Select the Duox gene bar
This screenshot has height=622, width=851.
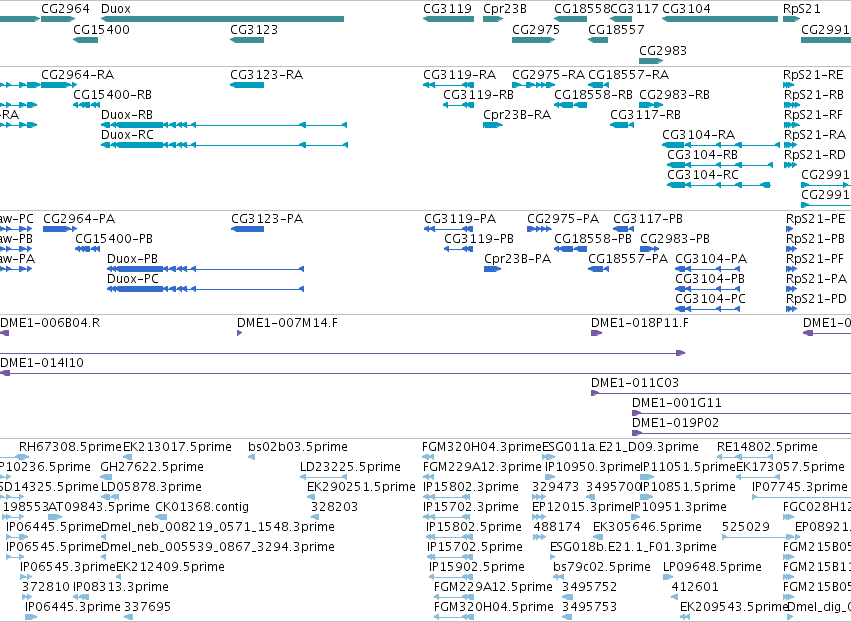[223, 19]
